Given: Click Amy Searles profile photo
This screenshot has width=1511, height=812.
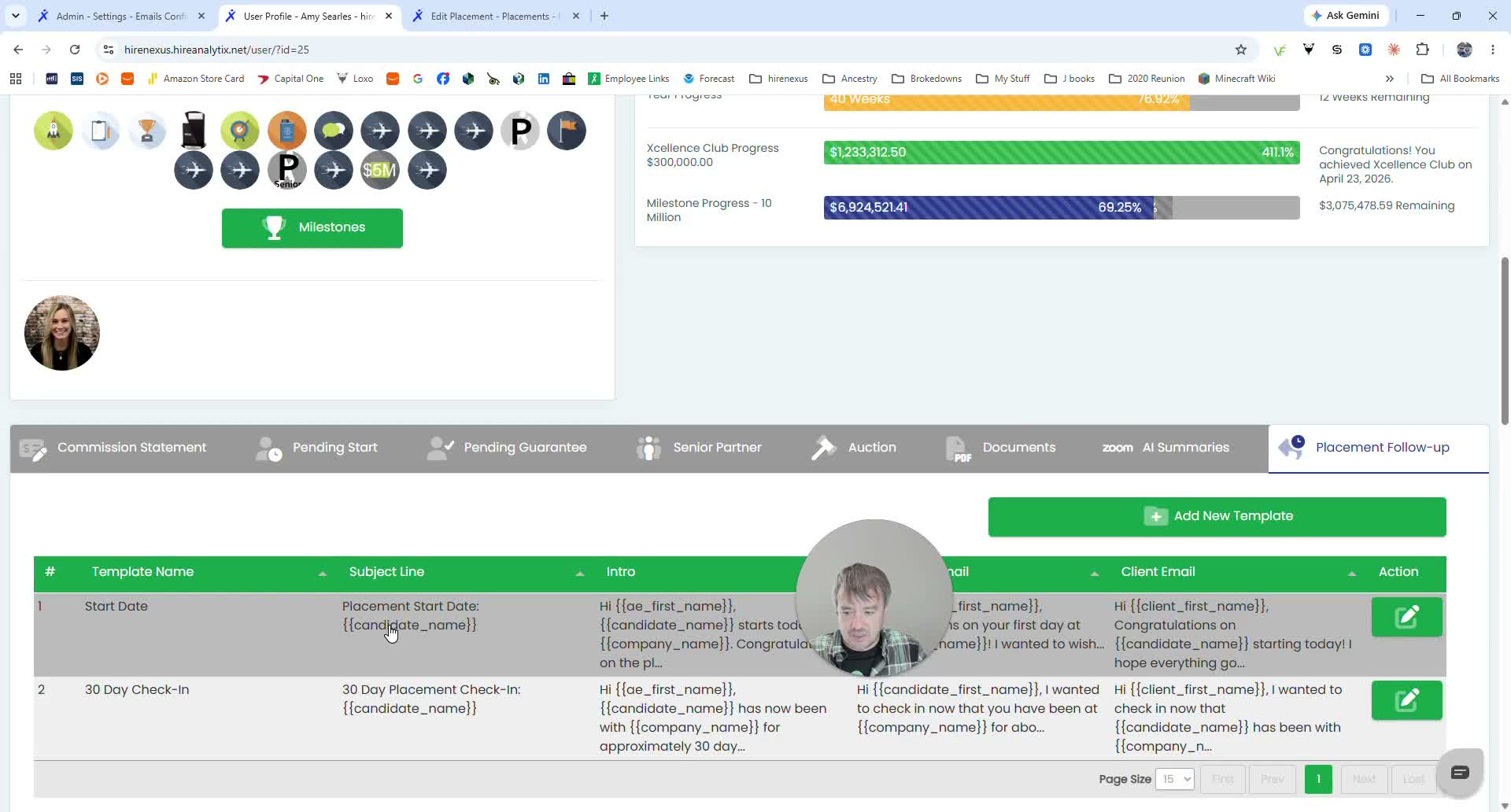Looking at the screenshot, I should pyautogui.click(x=62, y=333).
